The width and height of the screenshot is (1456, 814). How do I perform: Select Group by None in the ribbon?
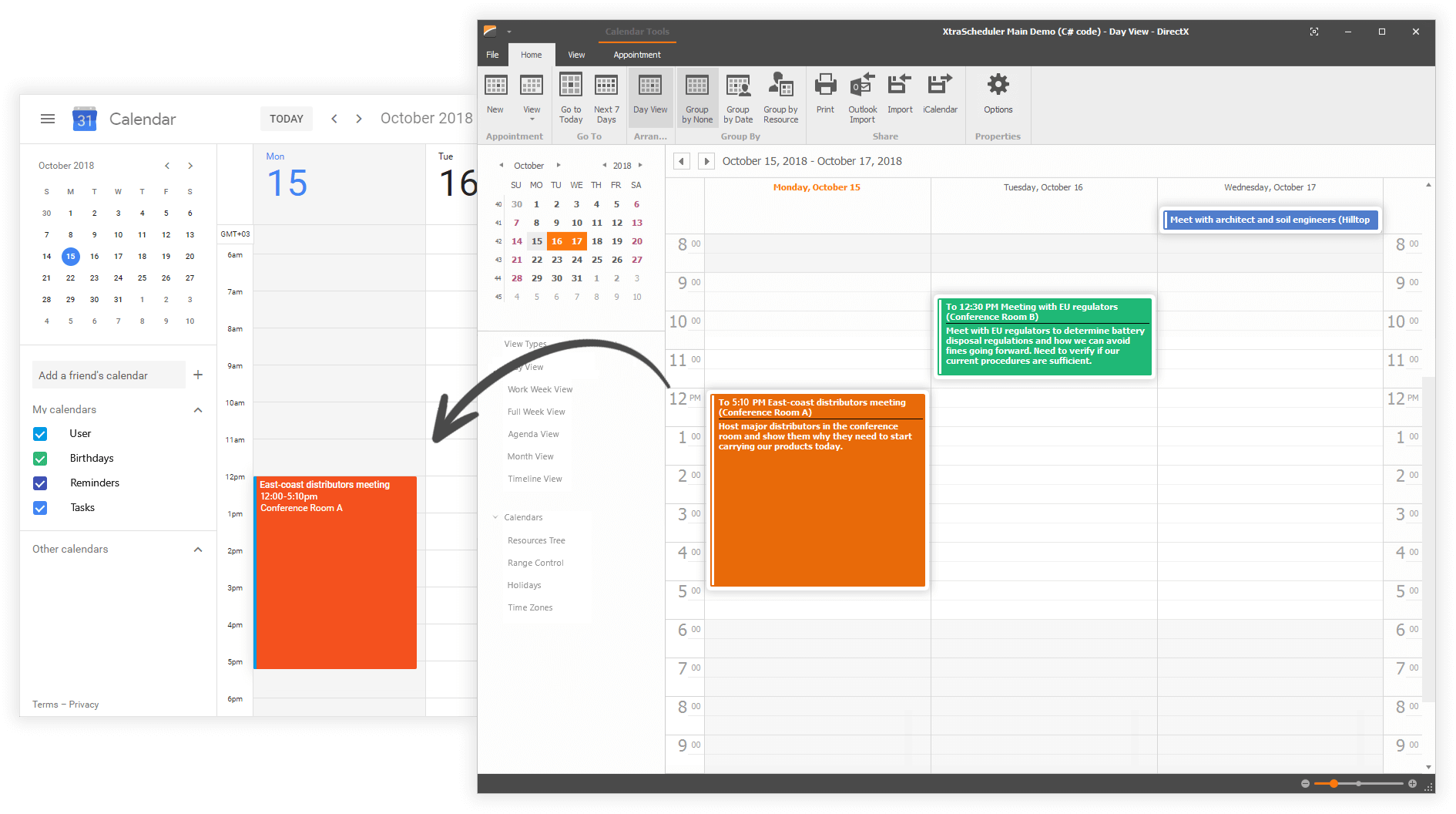tap(697, 98)
